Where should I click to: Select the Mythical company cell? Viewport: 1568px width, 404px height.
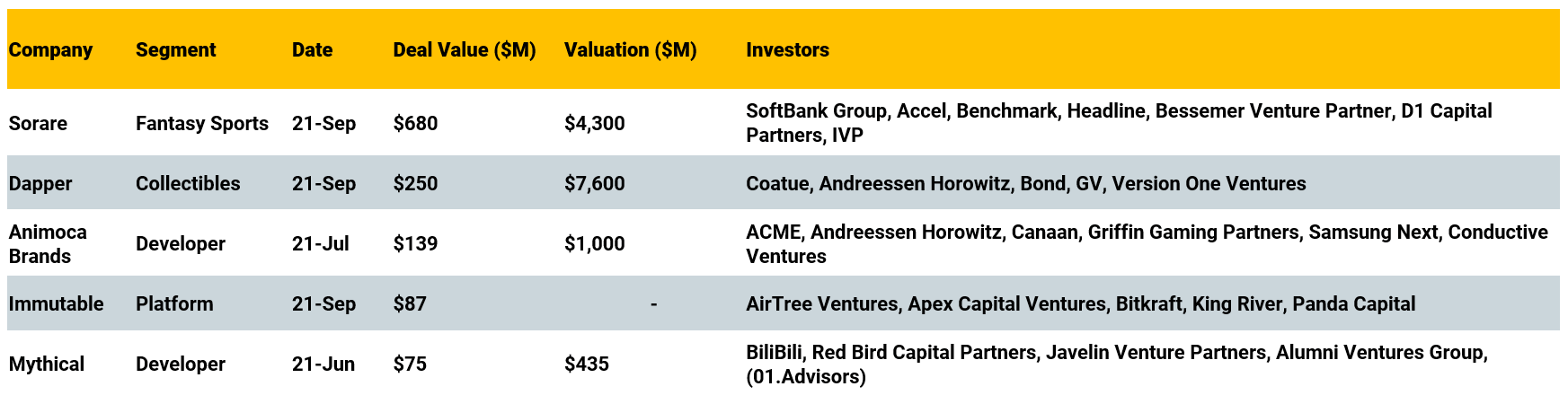pyautogui.click(x=46, y=364)
